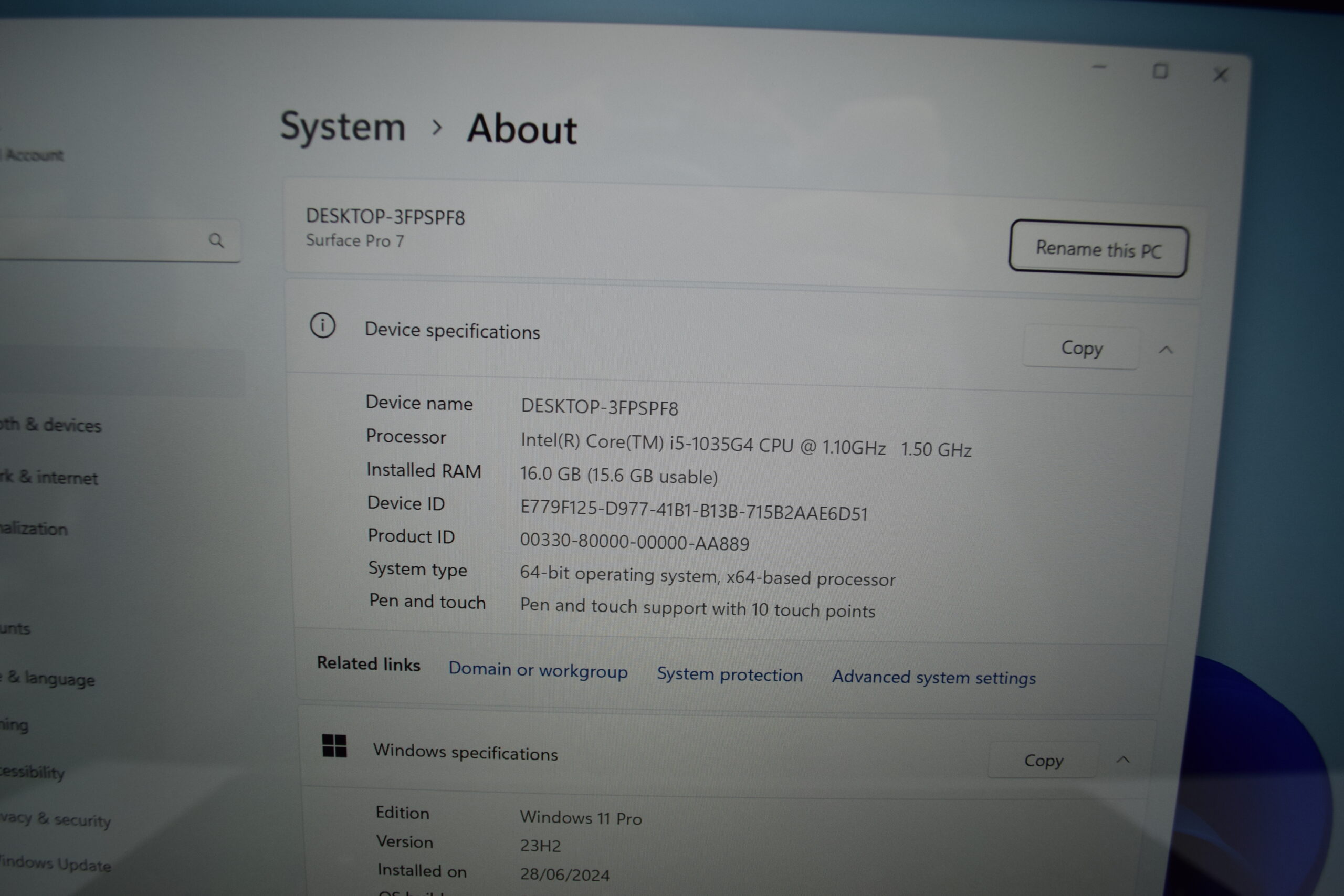Open Bluetooth & devices in sidebar
The image size is (1344, 896).
[x=50, y=425]
